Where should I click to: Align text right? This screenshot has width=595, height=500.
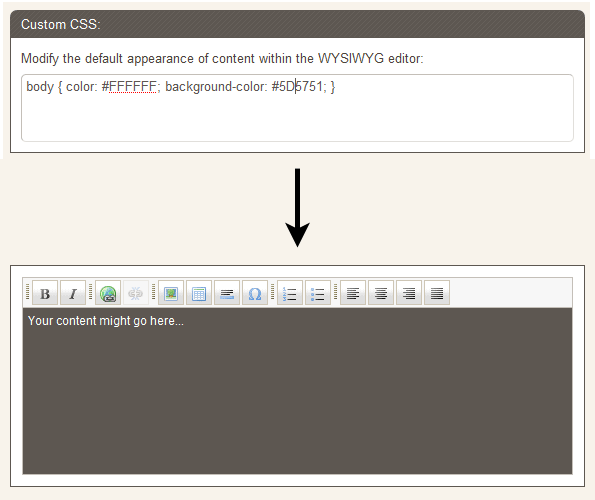coord(409,293)
